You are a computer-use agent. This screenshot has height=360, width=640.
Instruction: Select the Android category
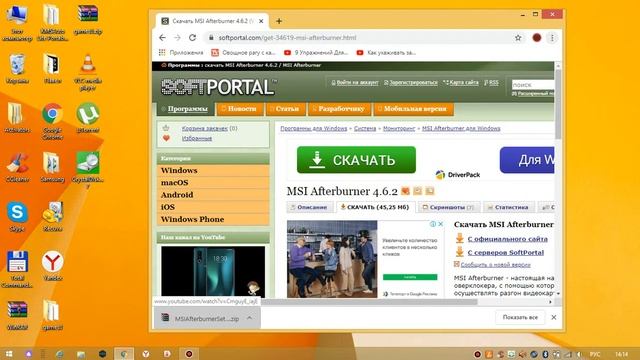click(213, 195)
